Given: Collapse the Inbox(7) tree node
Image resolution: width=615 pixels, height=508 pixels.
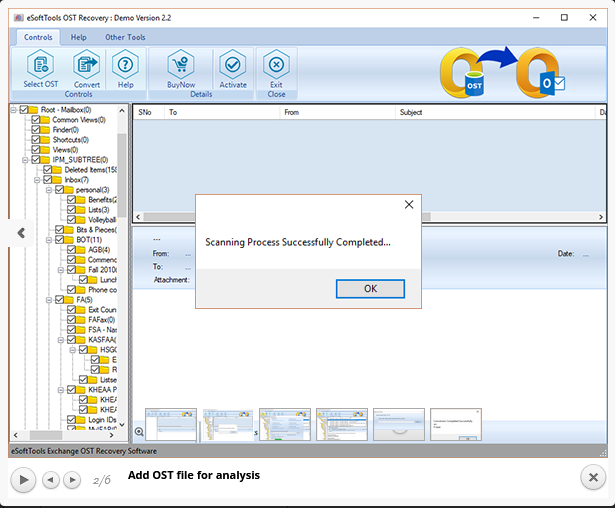Looking at the screenshot, I should pyautogui.click(x=37, y=180).
